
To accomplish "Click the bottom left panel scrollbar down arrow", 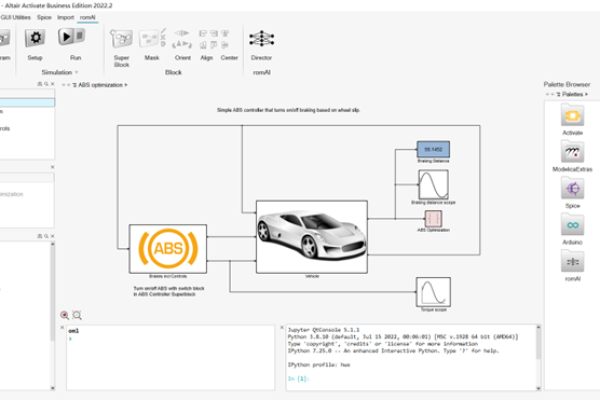I will tap(52, 388).
